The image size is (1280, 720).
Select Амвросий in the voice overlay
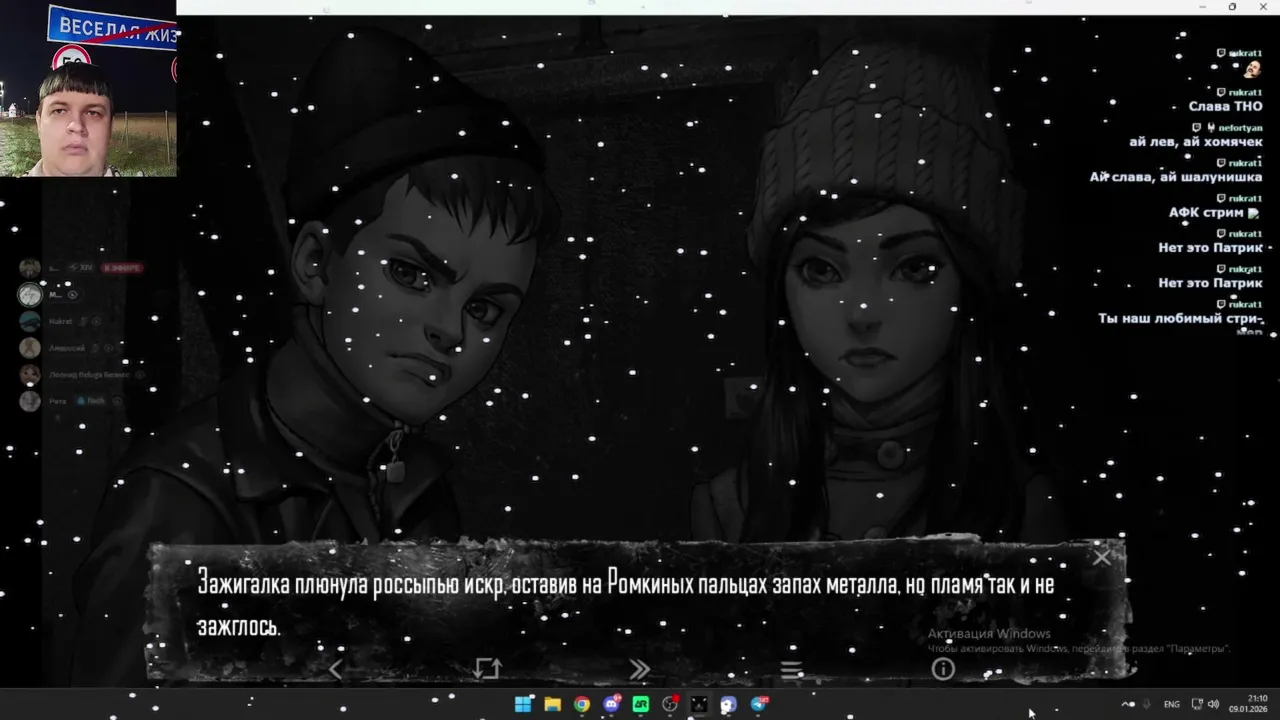click(x=66, y=348)
